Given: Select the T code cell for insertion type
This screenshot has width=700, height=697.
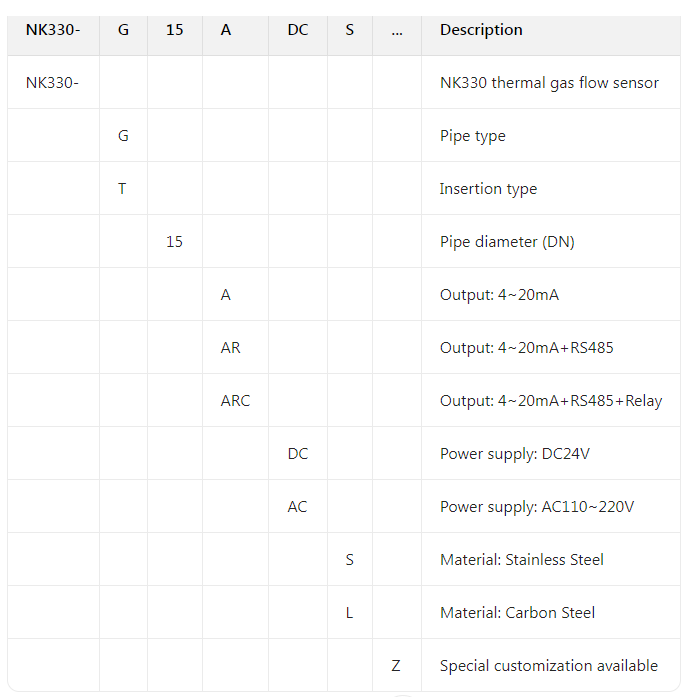Looking at the screenshot, I should 122,188.
